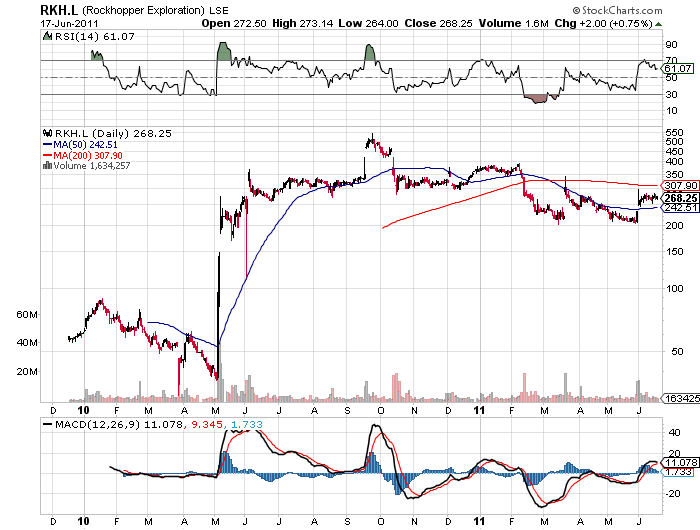Image resolution: width=700 pixels, height=530 pixels.
Task: Click the S month label under MACD panel
Action: (347, 522)
